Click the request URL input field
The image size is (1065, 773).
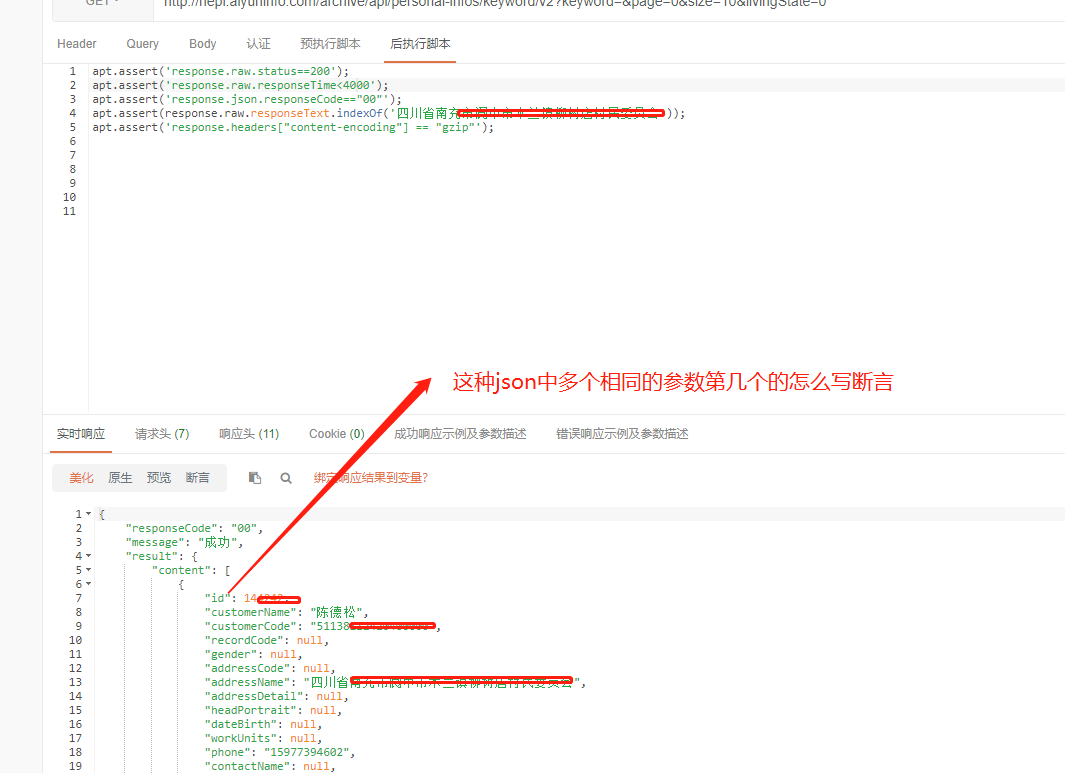click(x=609, y=3)
